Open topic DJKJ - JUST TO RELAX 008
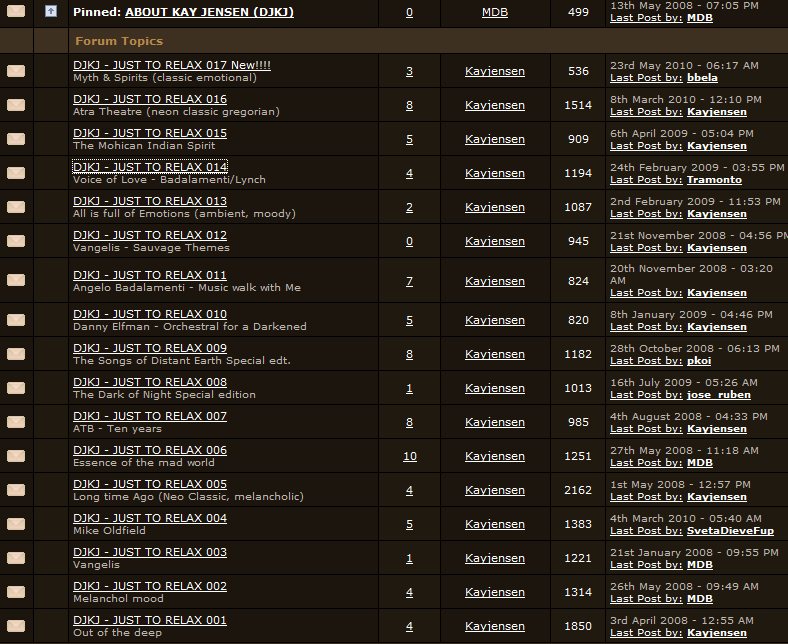Image resolution: width=788 pixels, height=644 pixels. [150, 382]
